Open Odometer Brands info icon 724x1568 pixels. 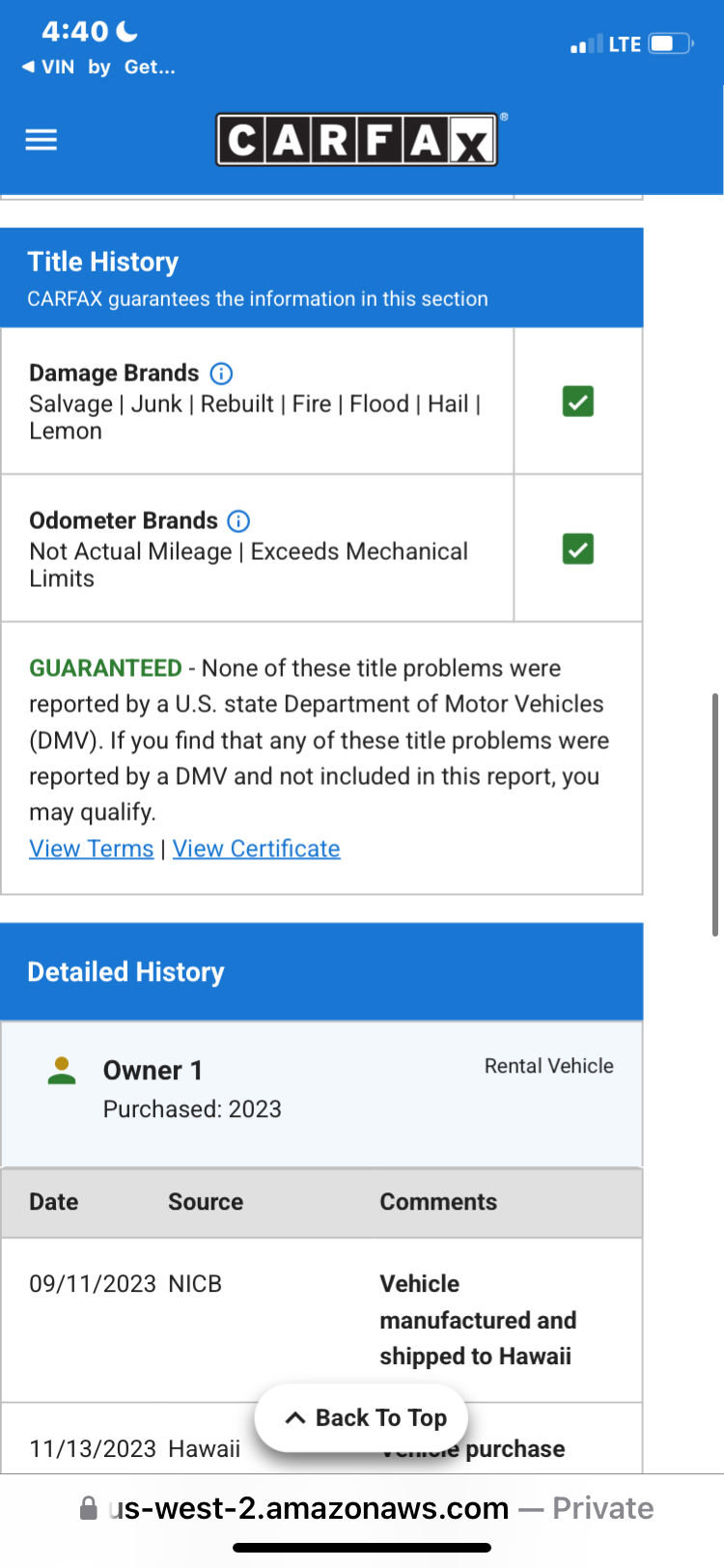[238, 521]
